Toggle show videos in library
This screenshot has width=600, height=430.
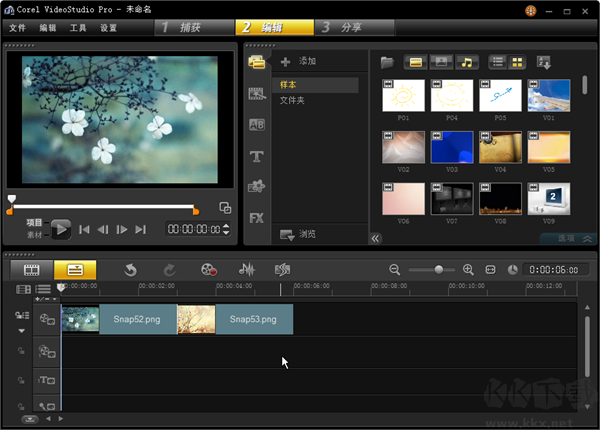pyautogui.click(x=415, y=62)
